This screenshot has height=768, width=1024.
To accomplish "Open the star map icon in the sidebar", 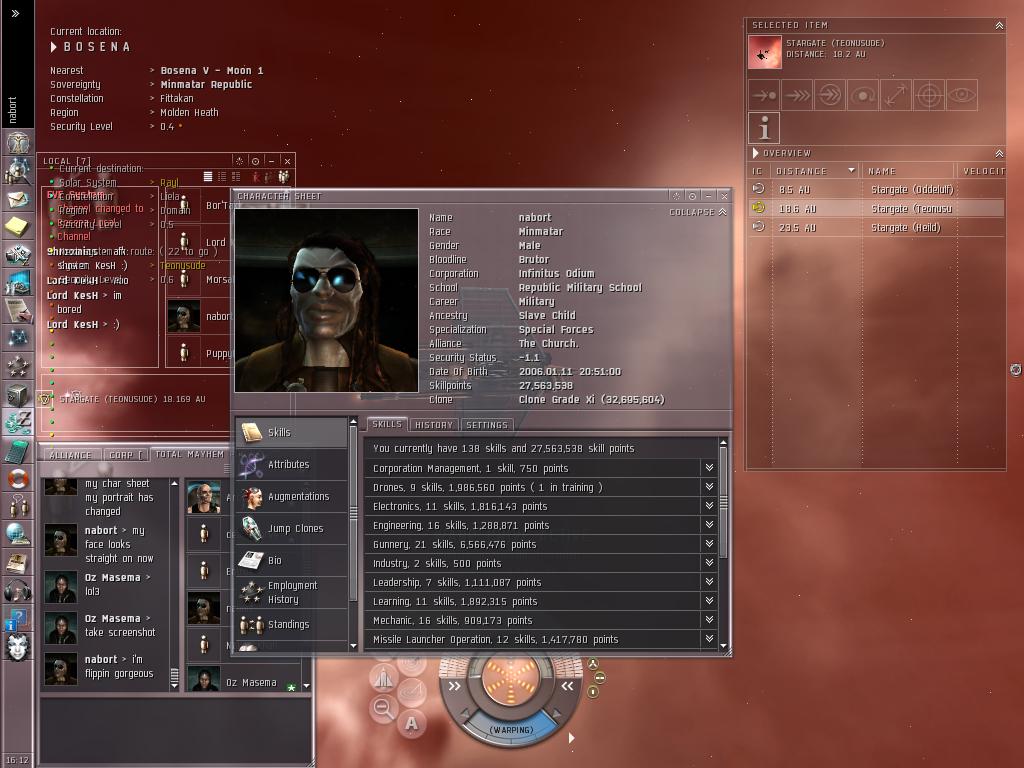I will 18,338.
